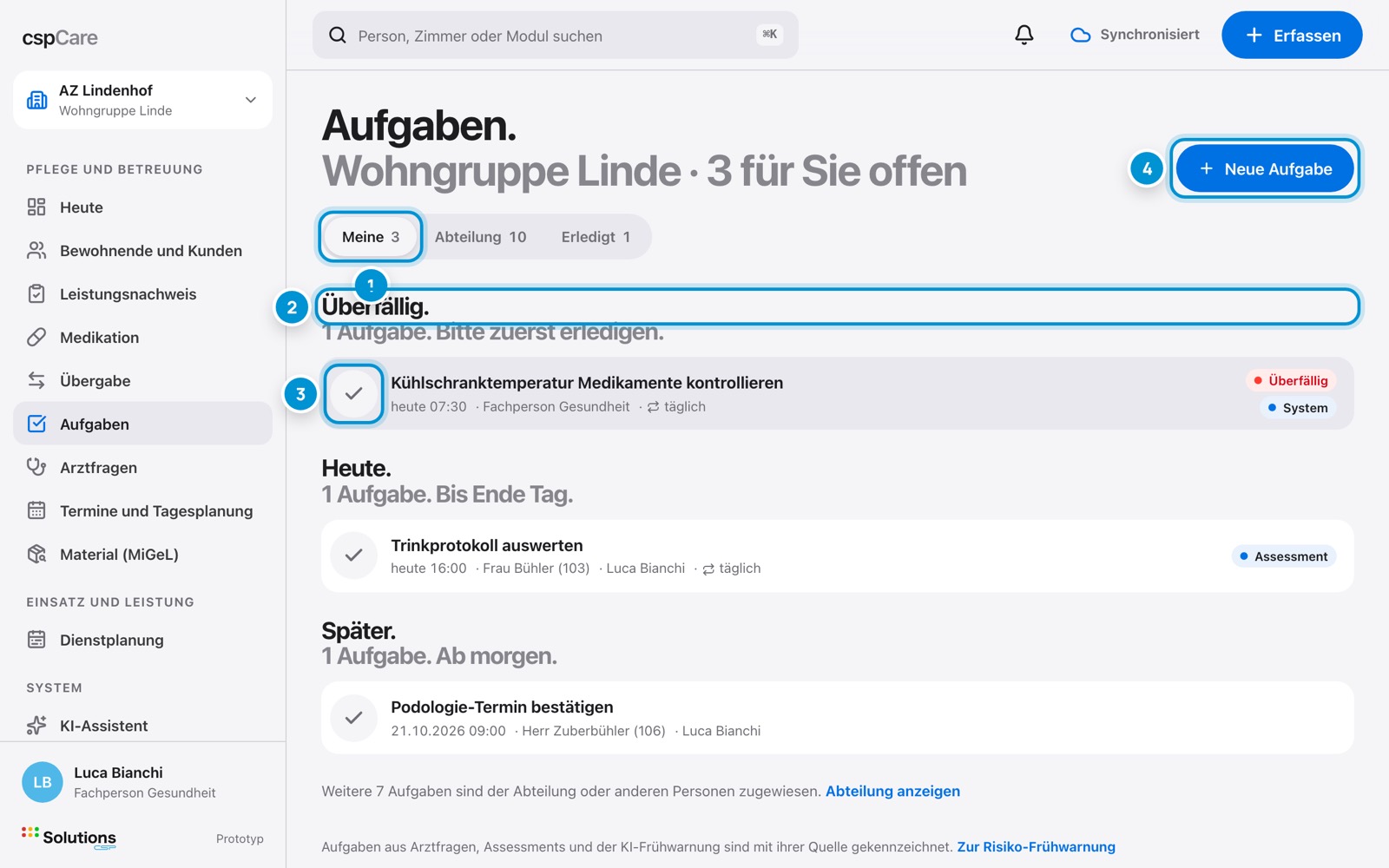Mark Trinkprotokoll auswerten as done
Screen dimensions: 1389x868
(x=353, y=556)
